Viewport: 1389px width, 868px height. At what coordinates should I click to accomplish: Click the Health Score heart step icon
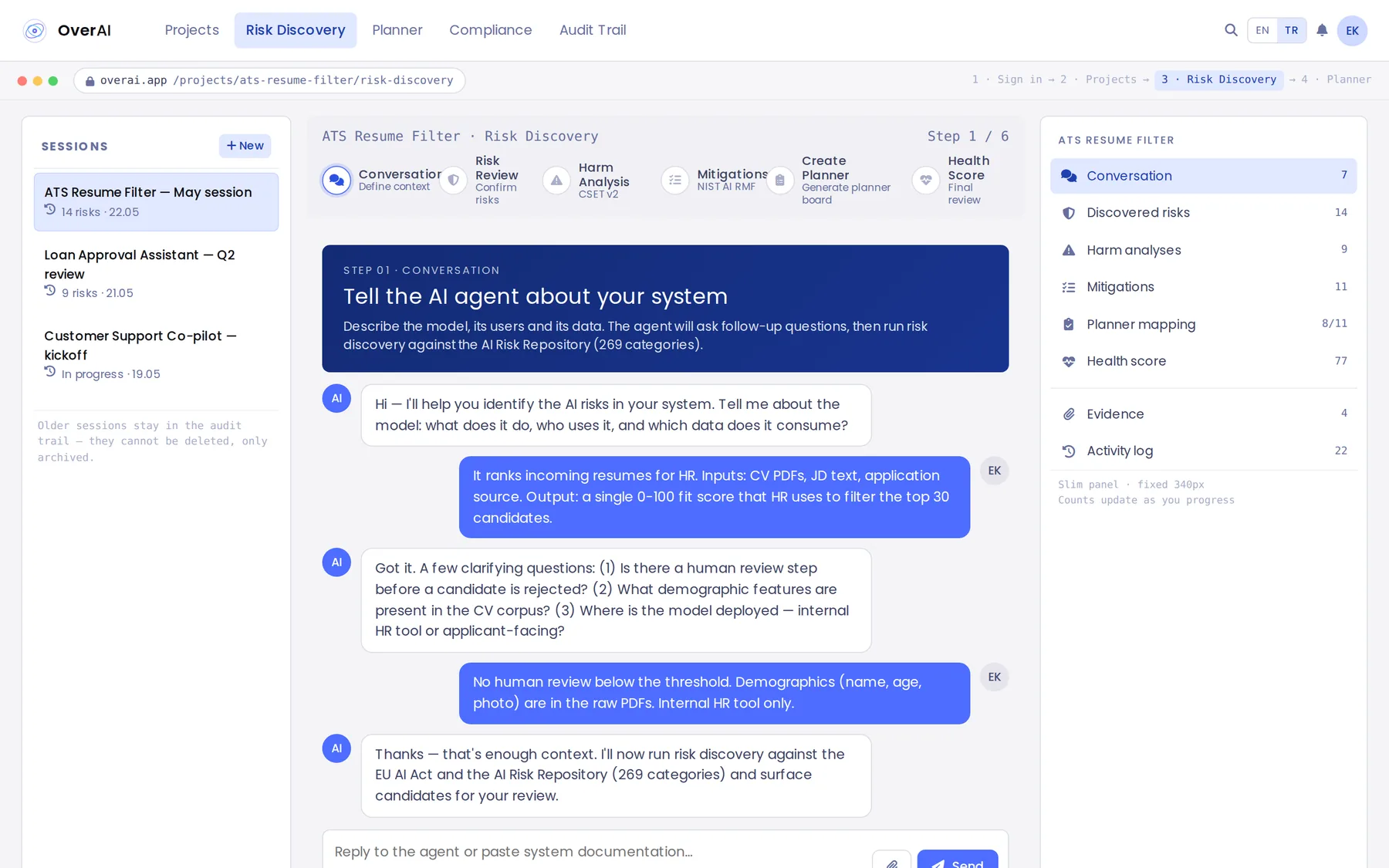[x=926, y=181]
